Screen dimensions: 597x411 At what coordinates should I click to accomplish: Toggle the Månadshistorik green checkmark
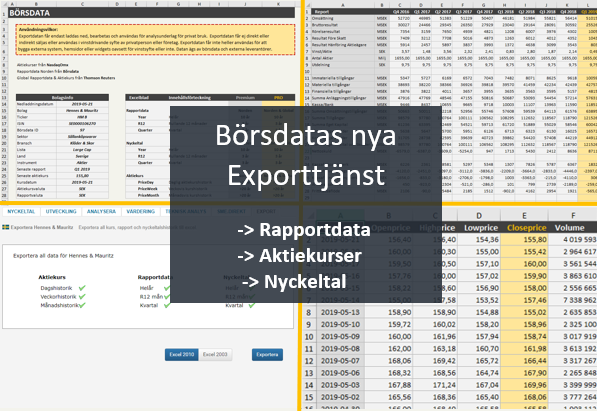82,305
